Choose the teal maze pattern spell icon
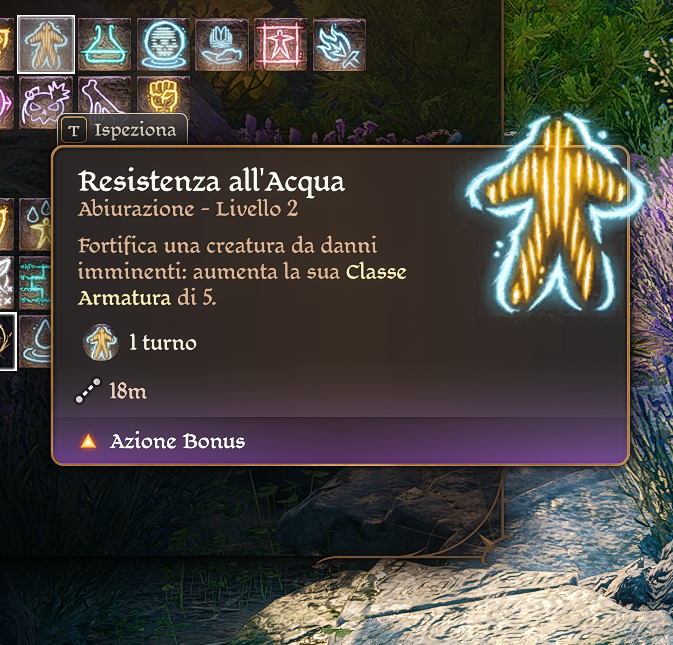Image resolution: width=673 pixels, height=645 pixels. [x=35, y=283]
